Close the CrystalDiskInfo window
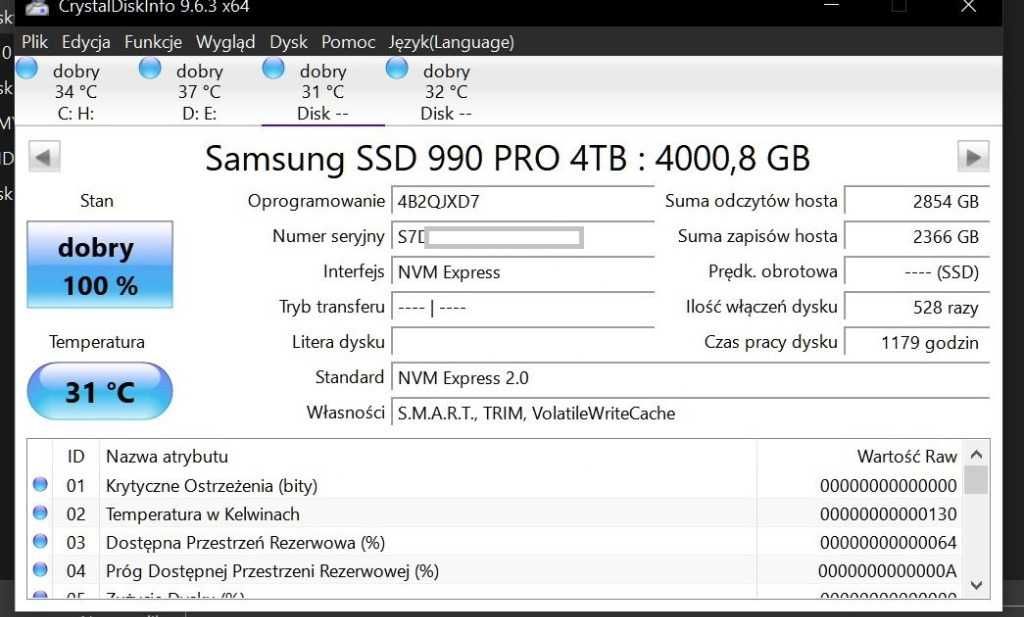Viewport: 1024px width, 617px height. [x=968, y=7]
